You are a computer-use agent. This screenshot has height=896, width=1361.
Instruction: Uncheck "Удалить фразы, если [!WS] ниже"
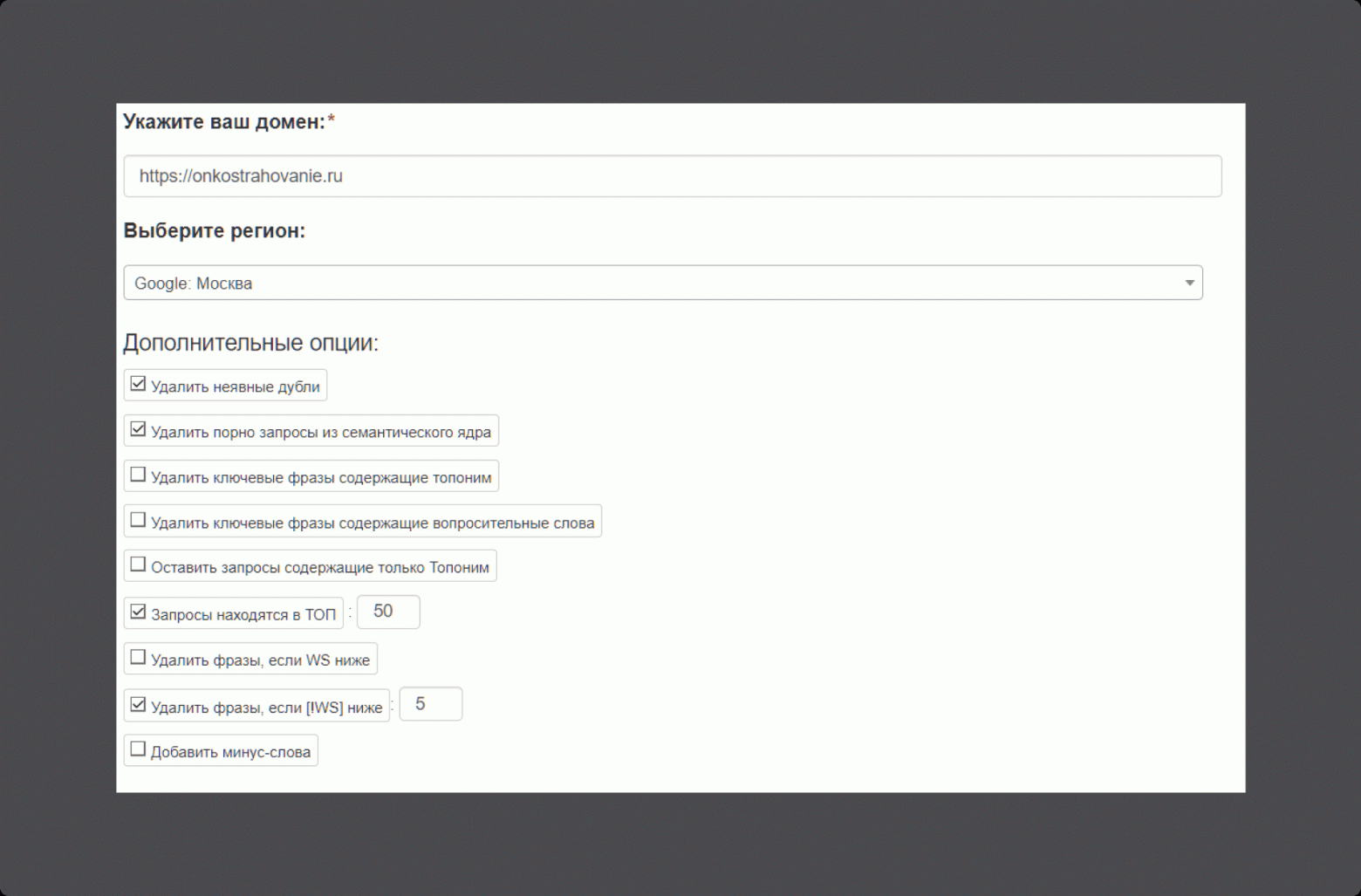click(138, 704)
